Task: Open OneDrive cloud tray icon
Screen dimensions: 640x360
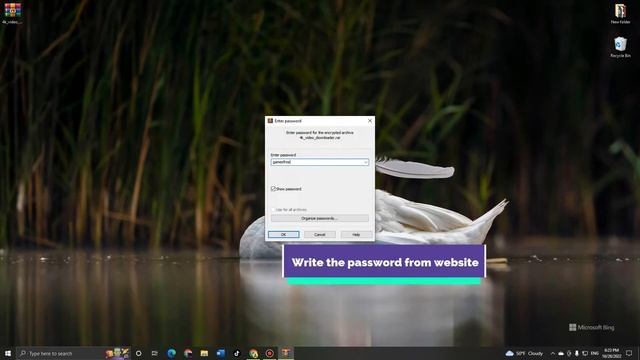Action: (x=561, y=353)
